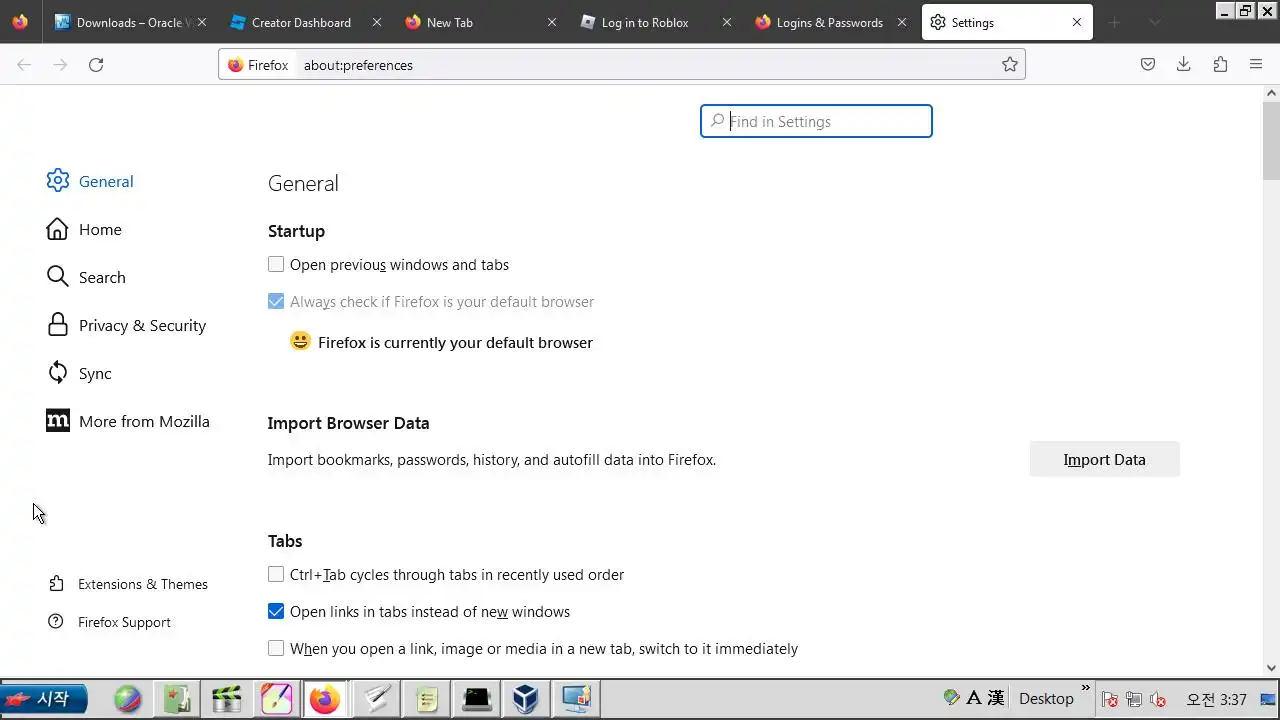This screenshot has width=1280, height=720.
Task: Open the Firefox application menu
Action: coord(1256,65)
